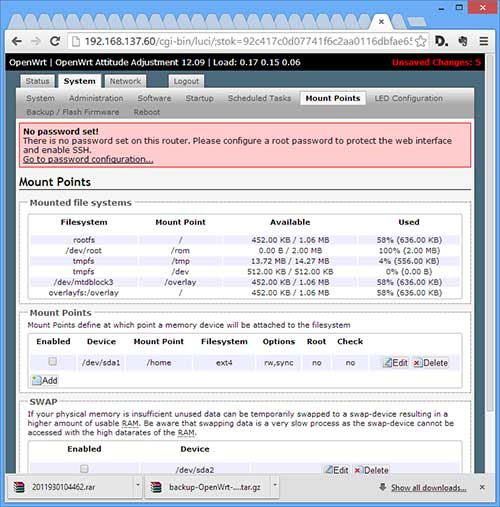Click the address bar URL field
This screenshot has width=500, height=507.
click(x=248, y=41)
